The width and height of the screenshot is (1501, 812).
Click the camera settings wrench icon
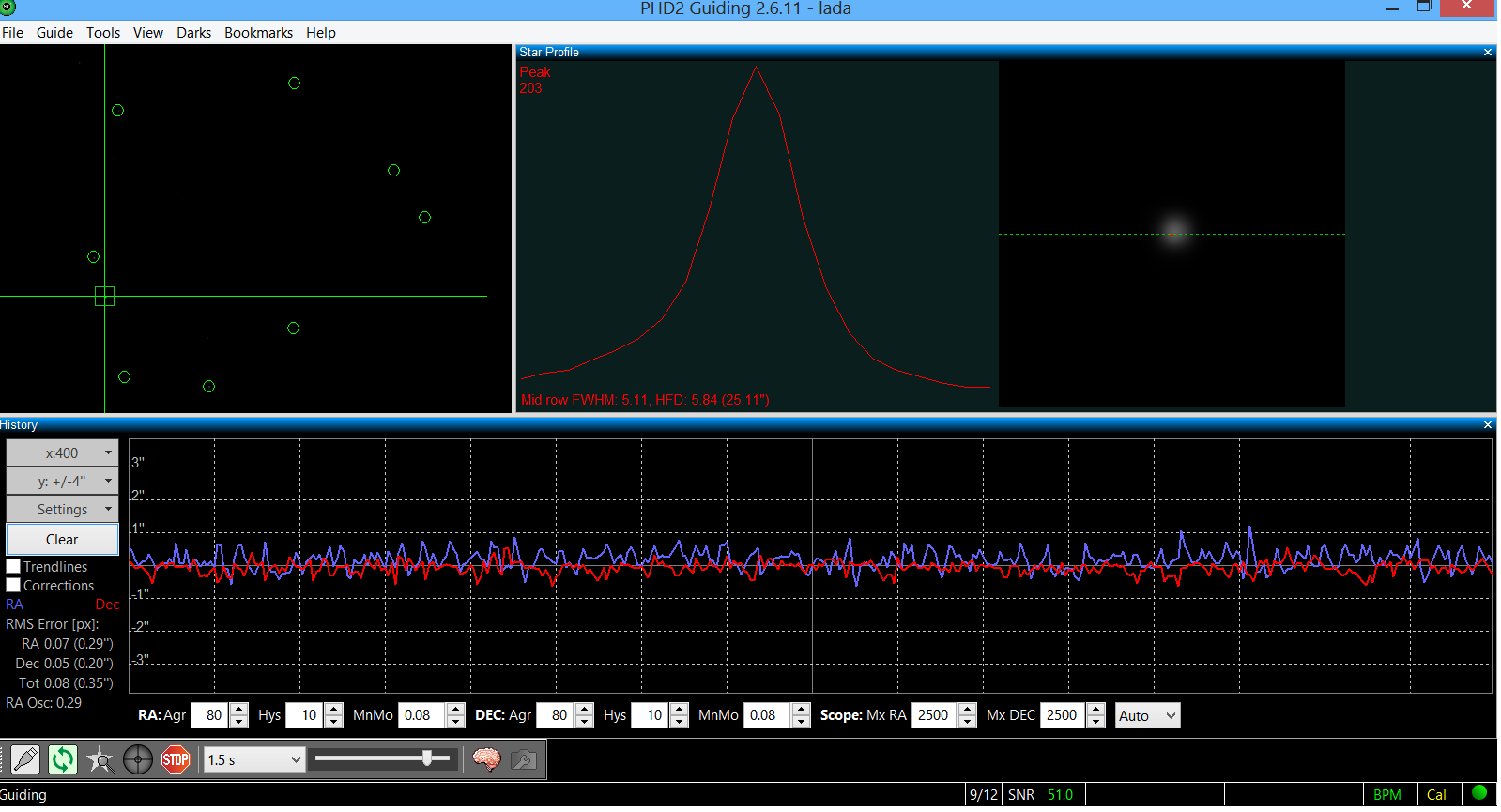524,758
